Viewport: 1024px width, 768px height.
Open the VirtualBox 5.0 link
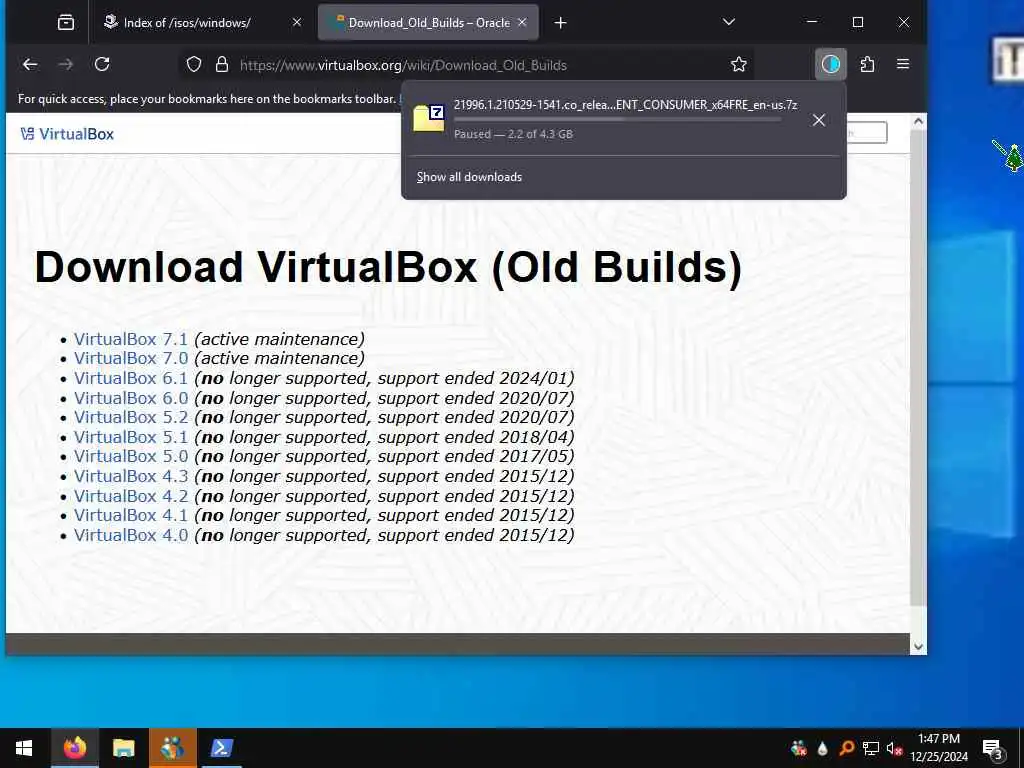point(131,456)
